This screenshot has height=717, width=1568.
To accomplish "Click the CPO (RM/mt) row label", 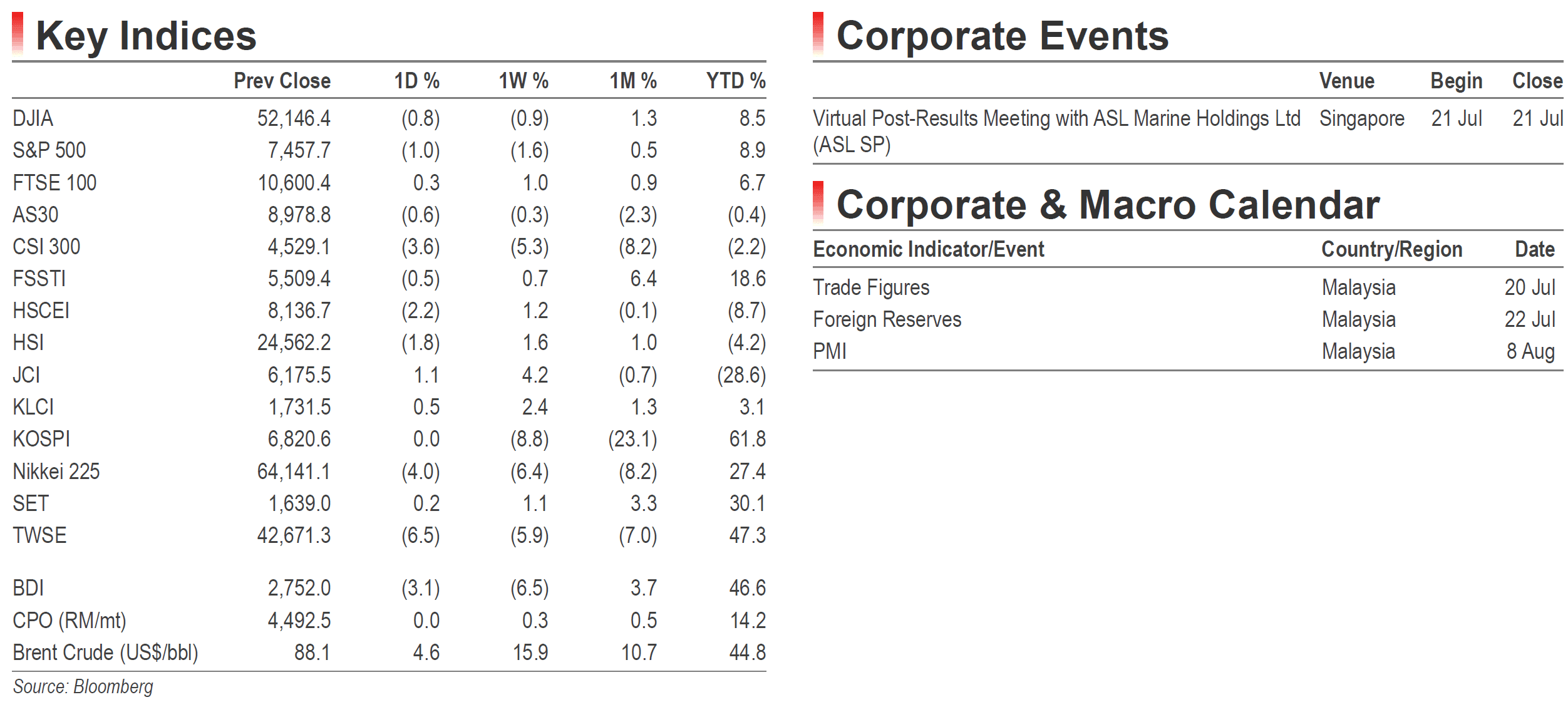I will click(x=70, y=621).
